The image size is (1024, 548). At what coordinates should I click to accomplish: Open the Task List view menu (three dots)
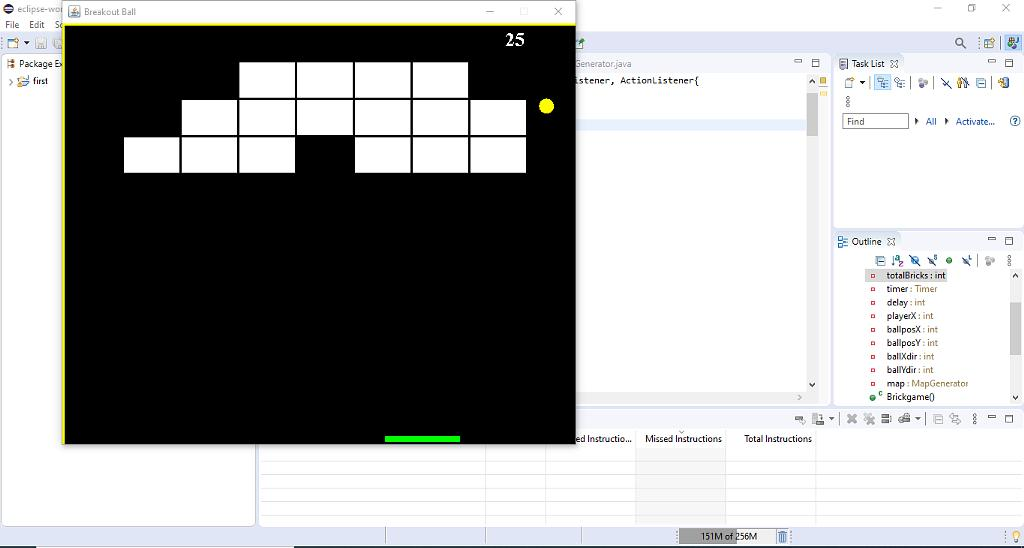[x=848, y=102]
